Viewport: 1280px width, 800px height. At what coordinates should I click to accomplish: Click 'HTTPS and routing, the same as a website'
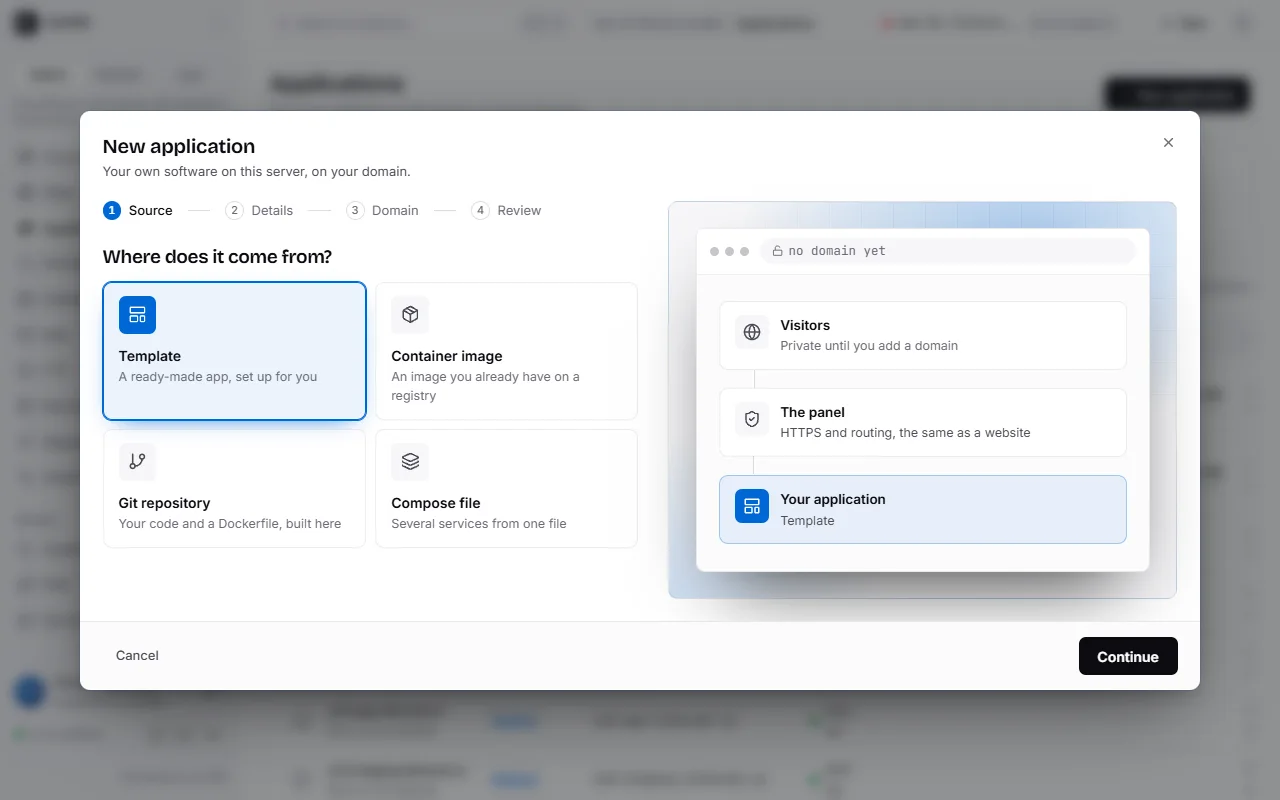[x=905, y=433]
